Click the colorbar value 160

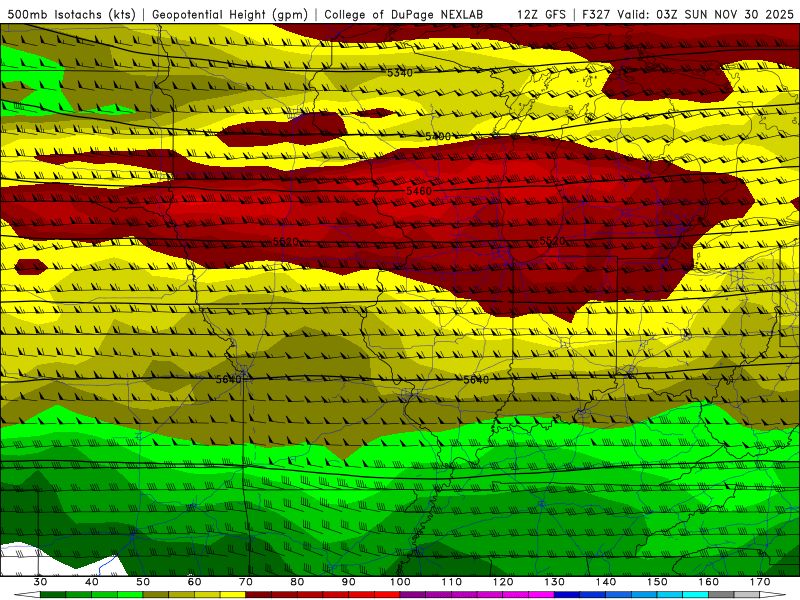[709, 582]
